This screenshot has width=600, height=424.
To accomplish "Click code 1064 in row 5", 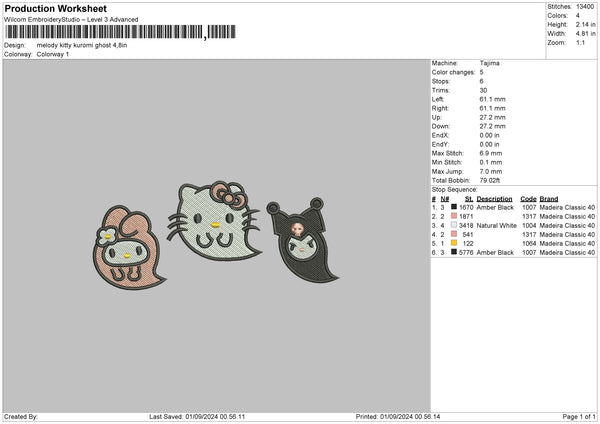I will [x=529, y=244].
